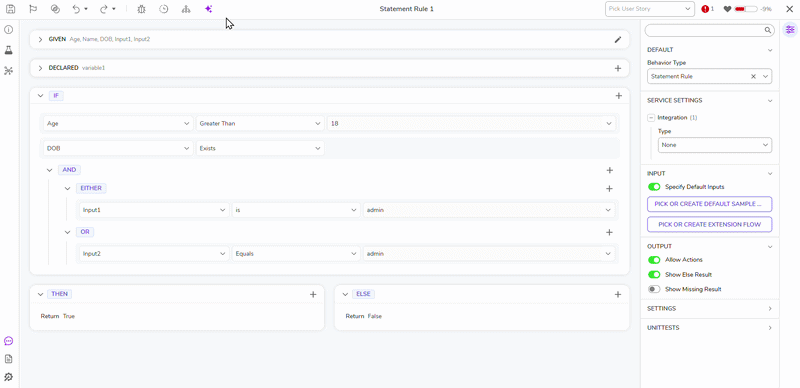Click the Undo arrow icon

76,9
